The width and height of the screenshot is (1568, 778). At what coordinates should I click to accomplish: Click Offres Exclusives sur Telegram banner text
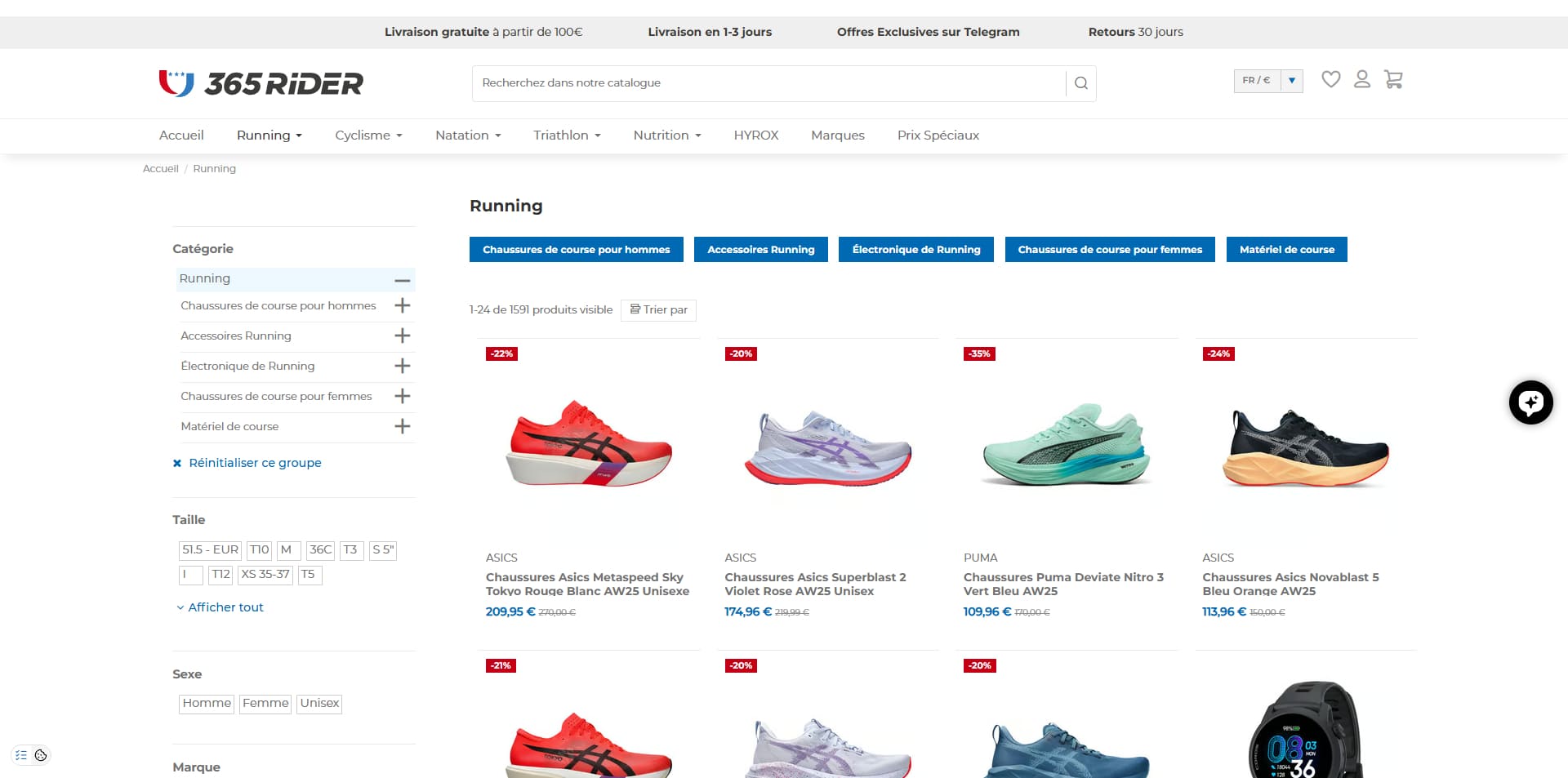point(929,32)
